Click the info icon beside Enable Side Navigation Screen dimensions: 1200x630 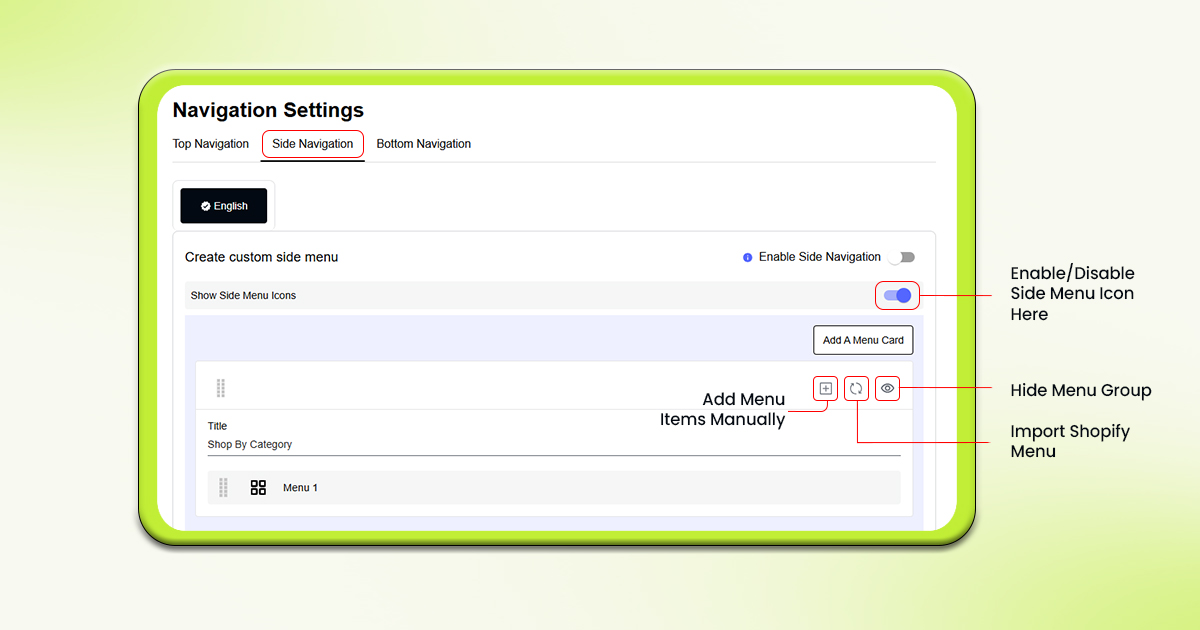coord(747,257)
